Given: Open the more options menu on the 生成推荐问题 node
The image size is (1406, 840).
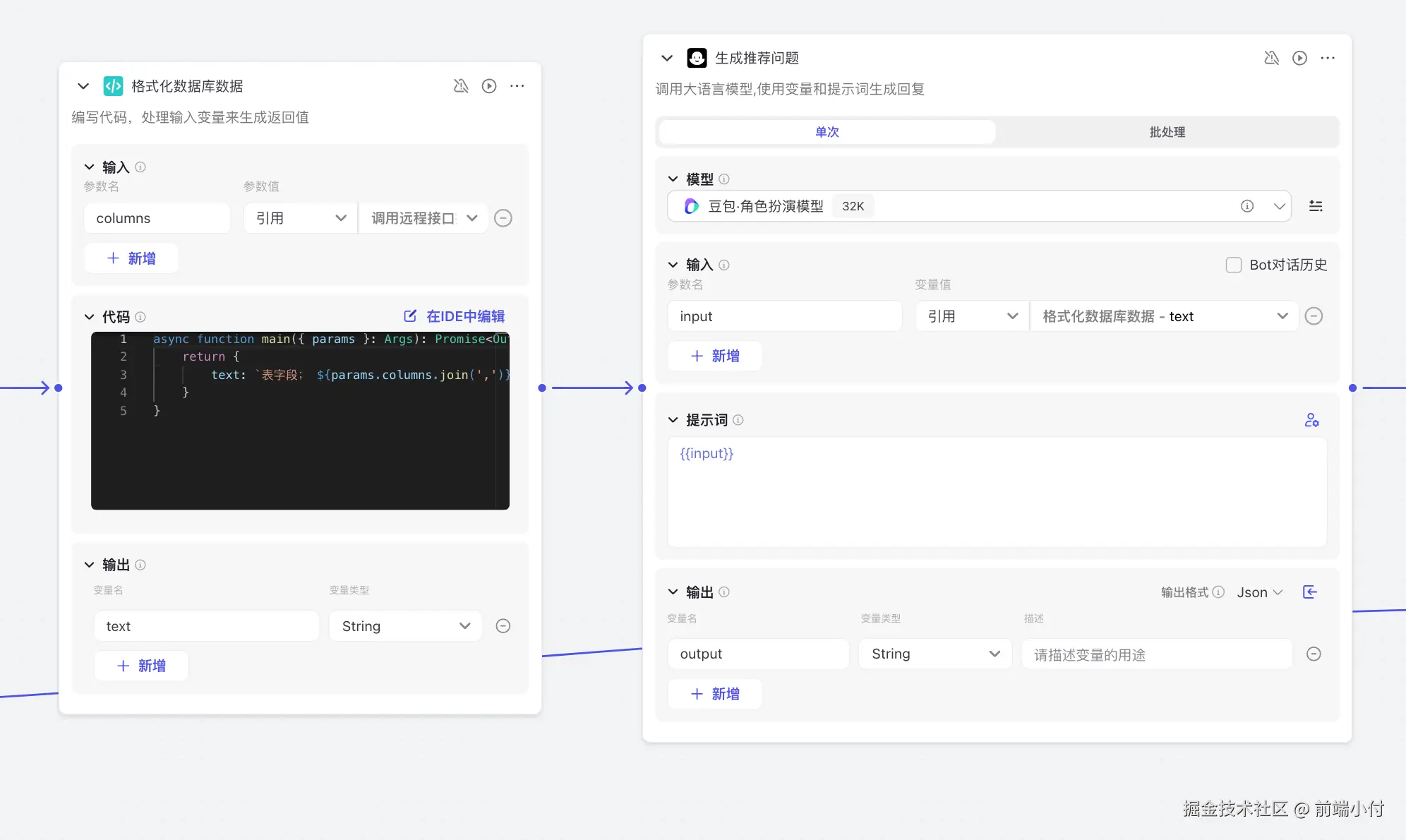Looking at the screenshot, I should [1328, 58].
